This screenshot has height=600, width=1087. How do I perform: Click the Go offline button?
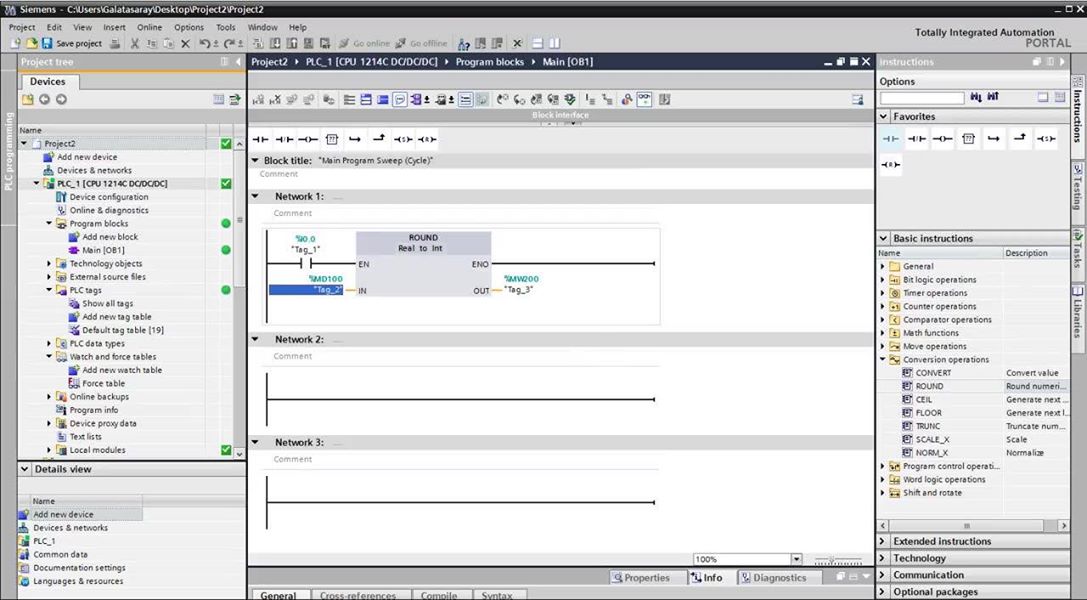(x=421, y=44)
